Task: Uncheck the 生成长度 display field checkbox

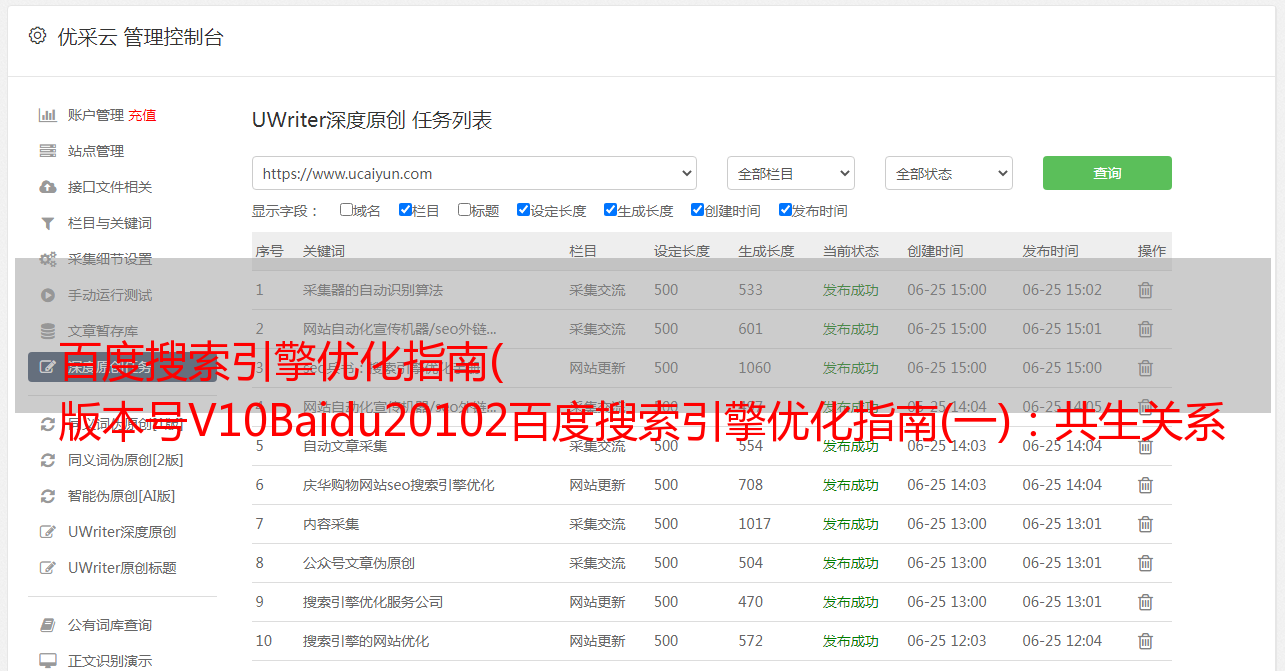Action: pyautogui.click(x=610, y=210)
